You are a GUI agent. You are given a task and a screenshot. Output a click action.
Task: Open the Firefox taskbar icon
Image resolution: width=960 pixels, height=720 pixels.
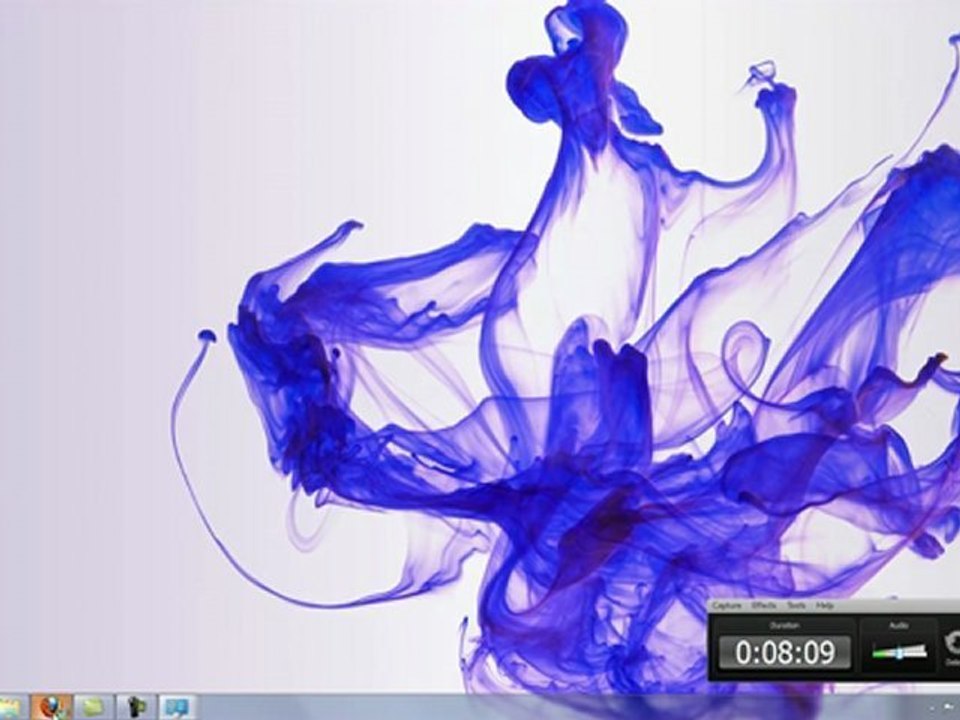51,707
